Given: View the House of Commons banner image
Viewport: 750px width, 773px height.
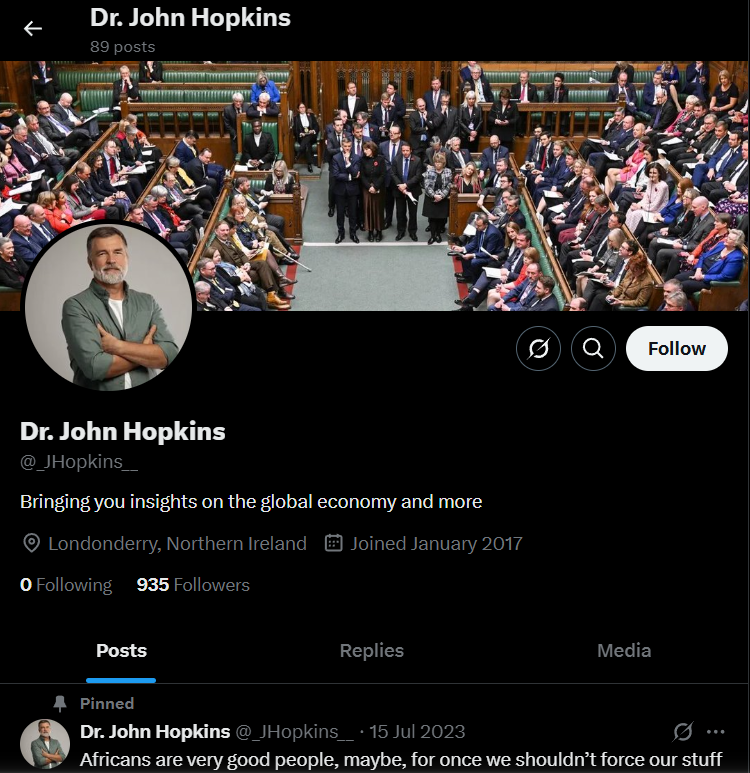Looking at the screenshot, I should tap(375, 185).
